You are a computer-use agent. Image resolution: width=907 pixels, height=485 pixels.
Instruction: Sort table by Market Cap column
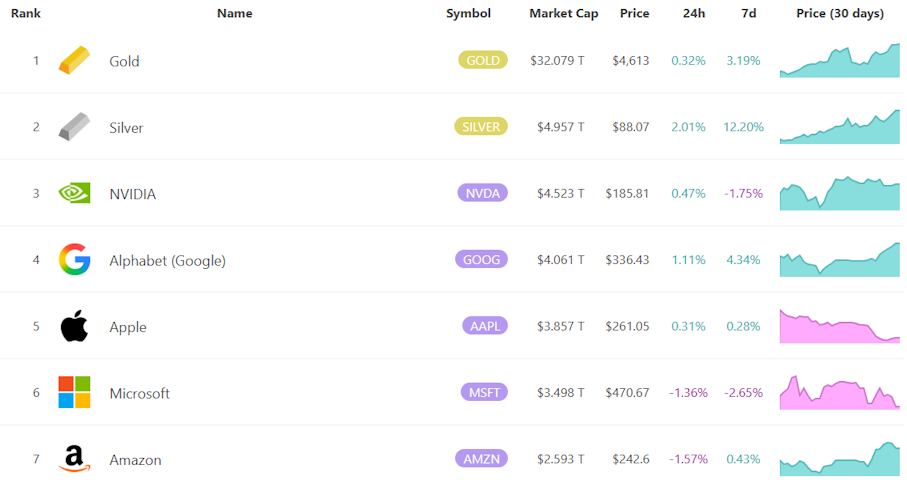[x=563, y=14]
